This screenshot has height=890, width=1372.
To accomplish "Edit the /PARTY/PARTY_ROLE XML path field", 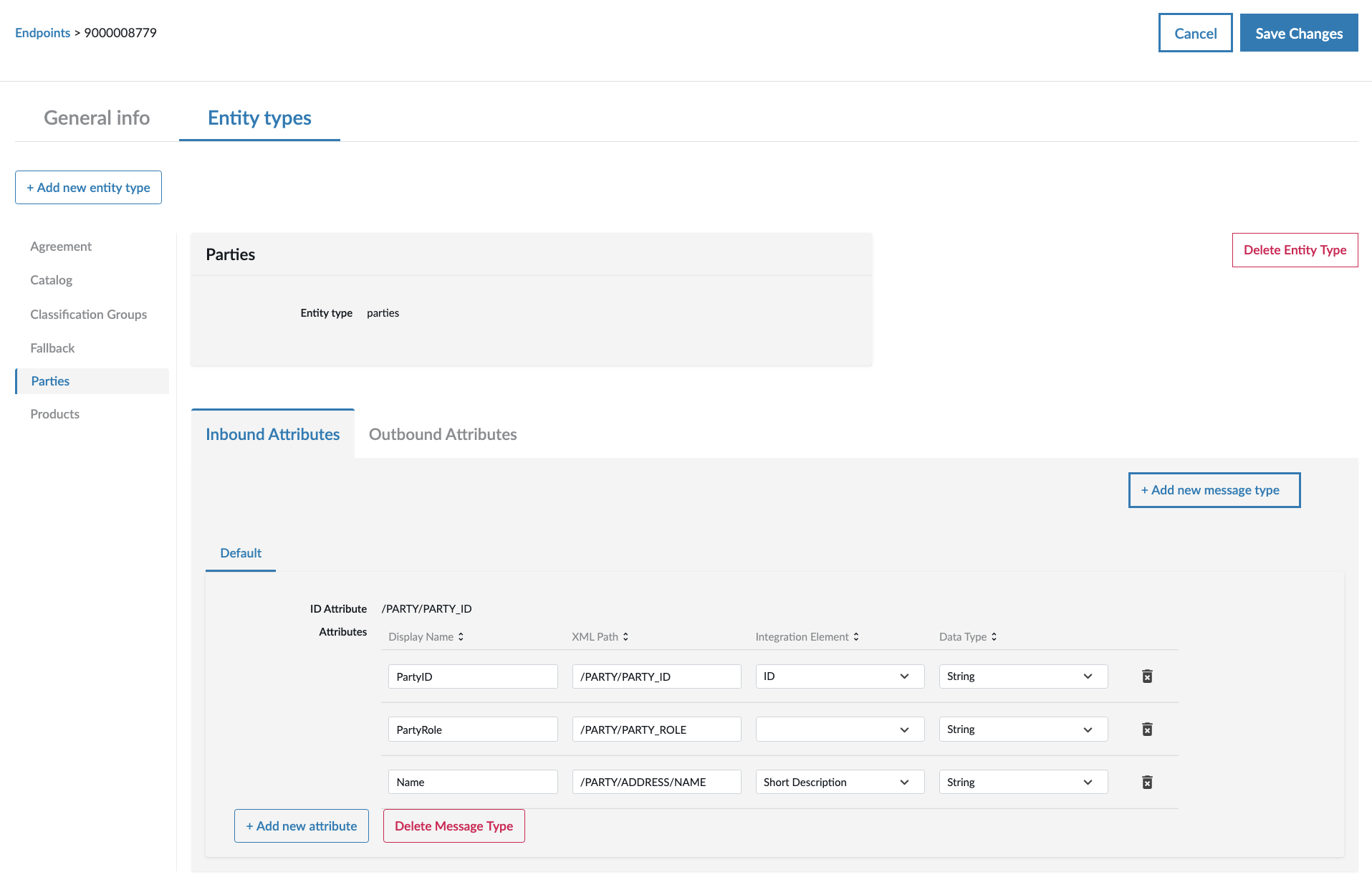I will (x=656, y=729).
